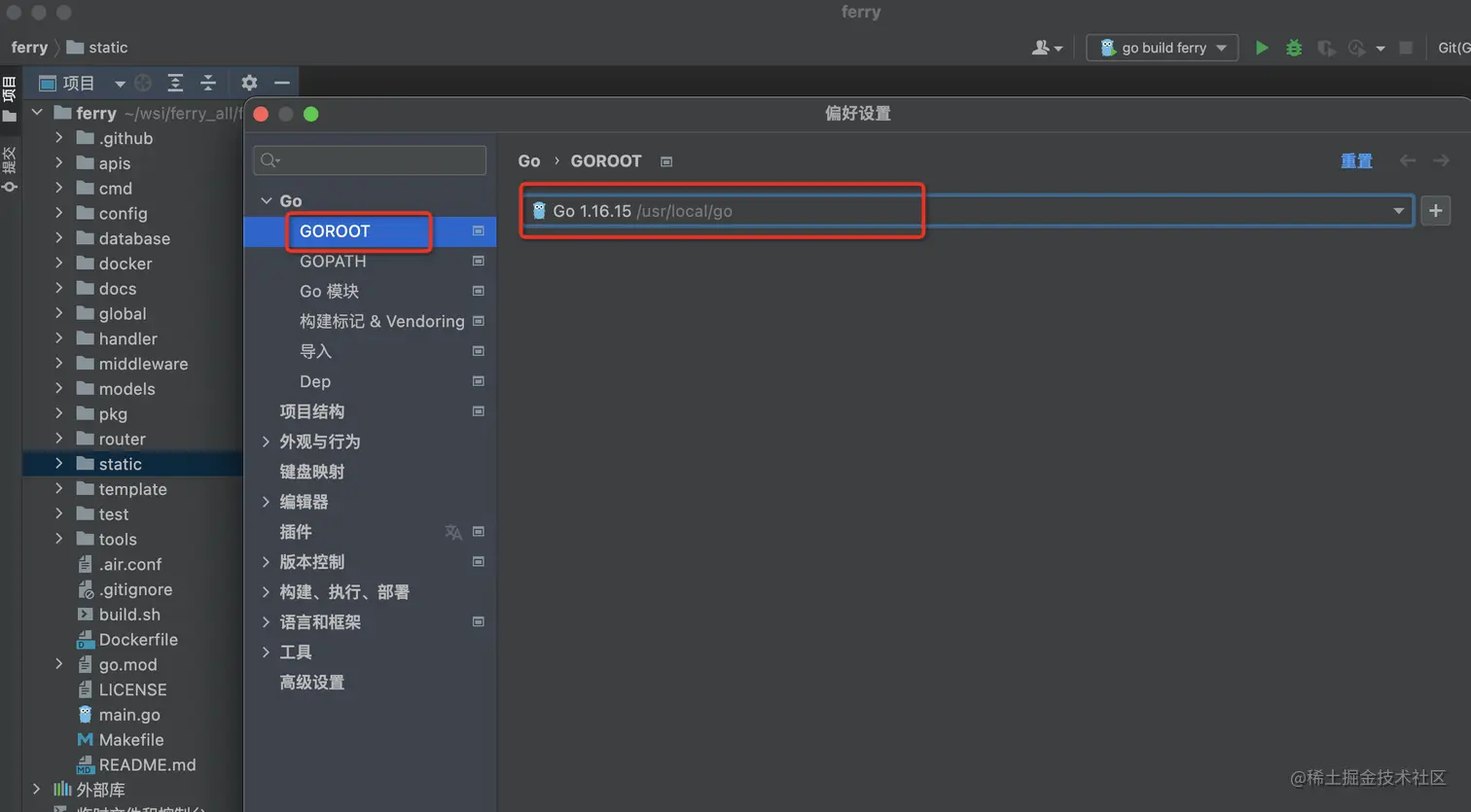Viewport: 1471px width, 812px height.
Task: Open the 提交 commit sidebar tab
Action: [x=10, y=169]
